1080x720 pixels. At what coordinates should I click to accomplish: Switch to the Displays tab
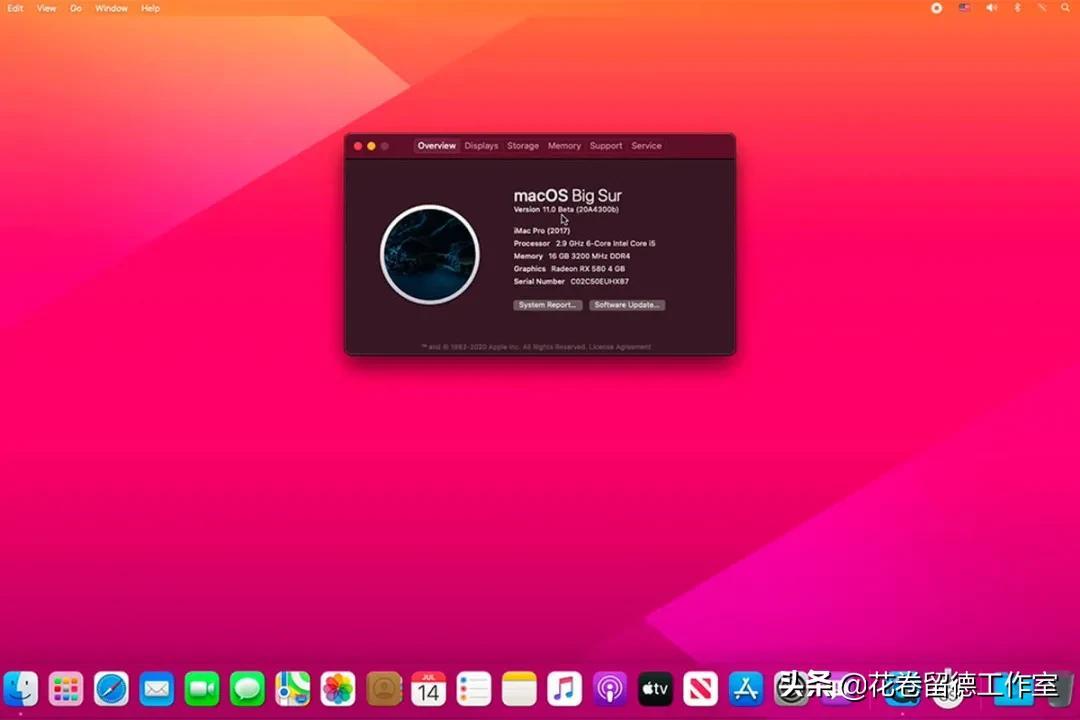coord(481,146)
